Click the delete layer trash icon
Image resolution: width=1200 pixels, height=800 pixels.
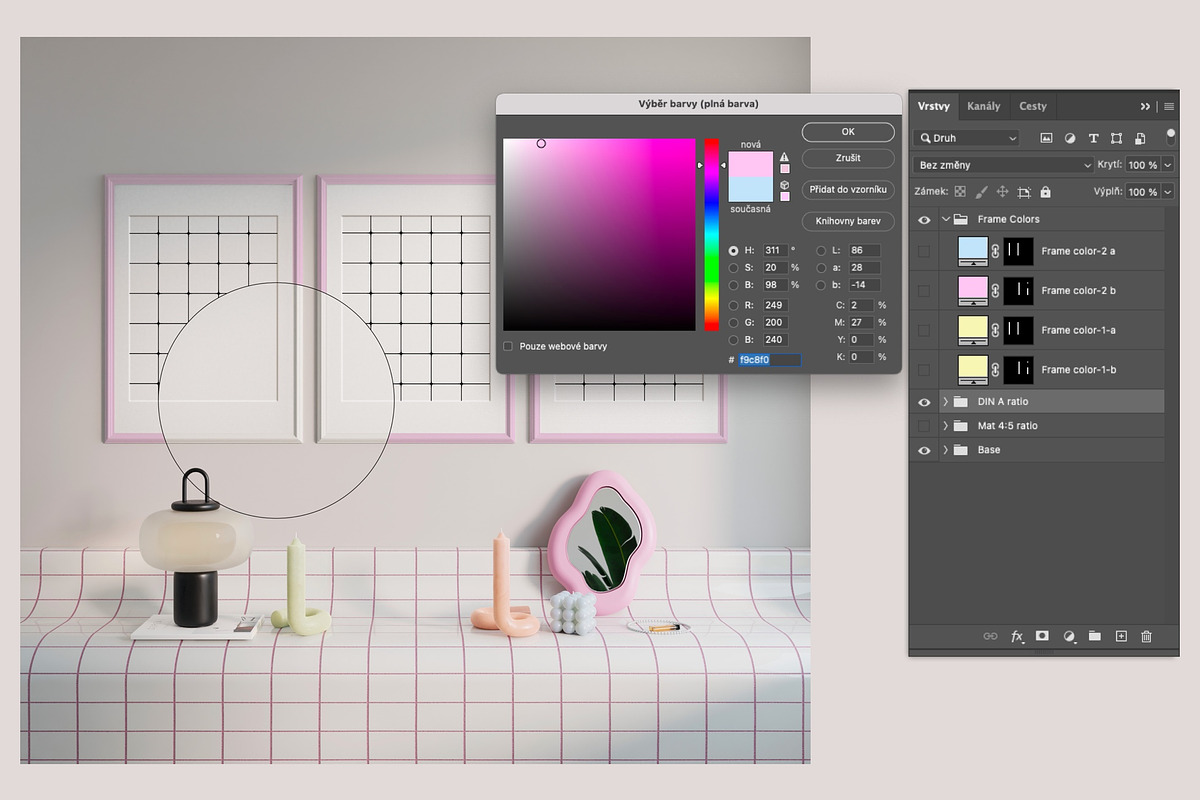click(1146, 636)
